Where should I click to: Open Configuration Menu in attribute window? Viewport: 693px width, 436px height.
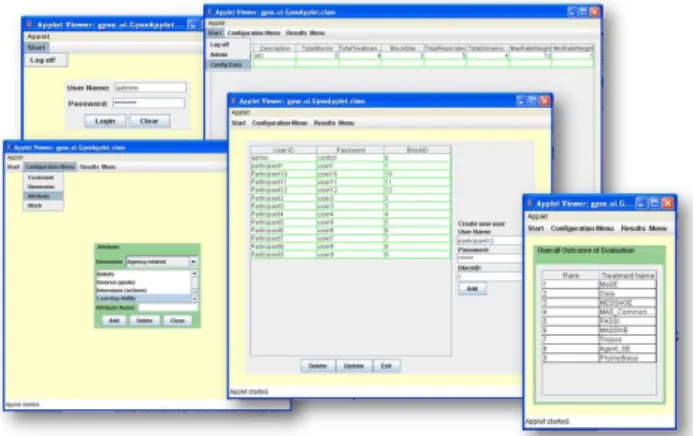(50, 167)
